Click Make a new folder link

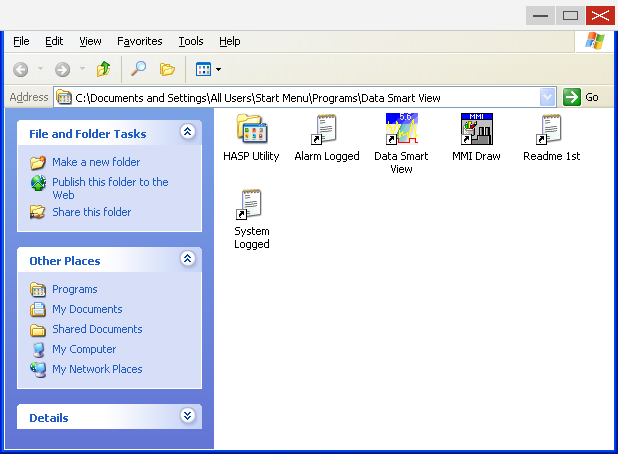96,162
